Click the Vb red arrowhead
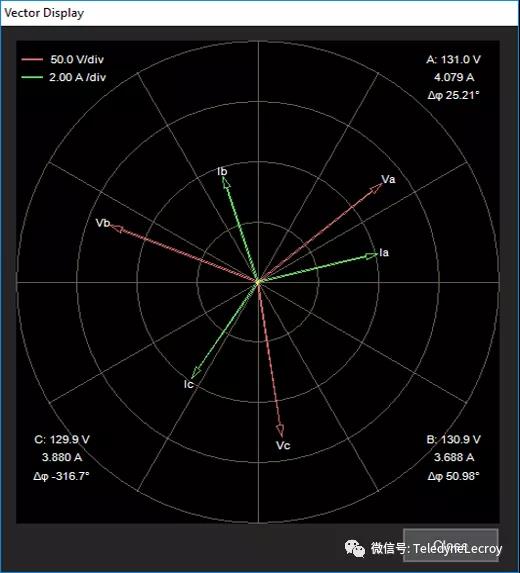The height and width of the screenshot is (573, 520). pyautogui.click(x=116, y=228)
